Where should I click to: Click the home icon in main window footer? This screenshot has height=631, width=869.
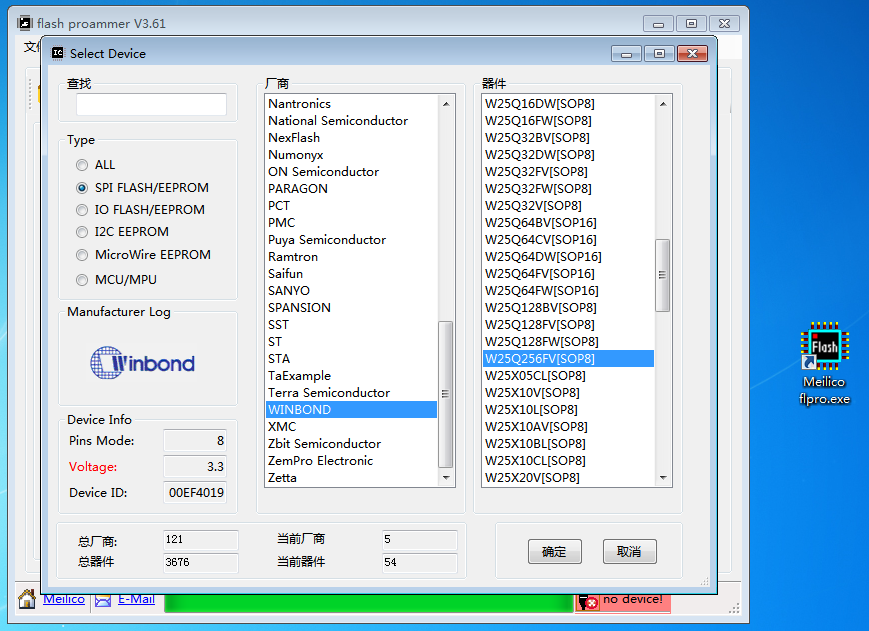pyautogui.click(x=27, y=599)
